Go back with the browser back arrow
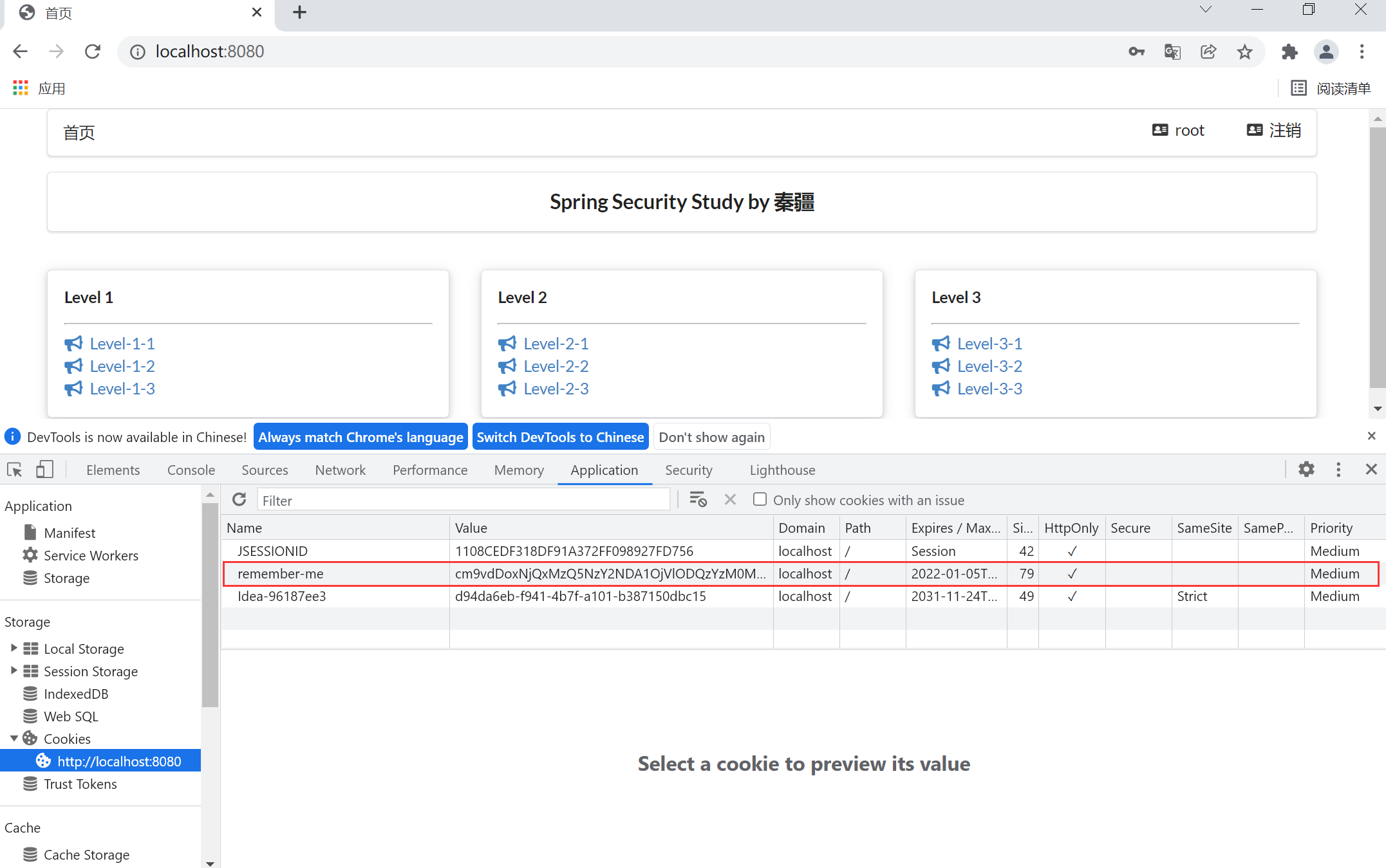Viewport: 1386px width, 868px height. click(x=21, y=51)
